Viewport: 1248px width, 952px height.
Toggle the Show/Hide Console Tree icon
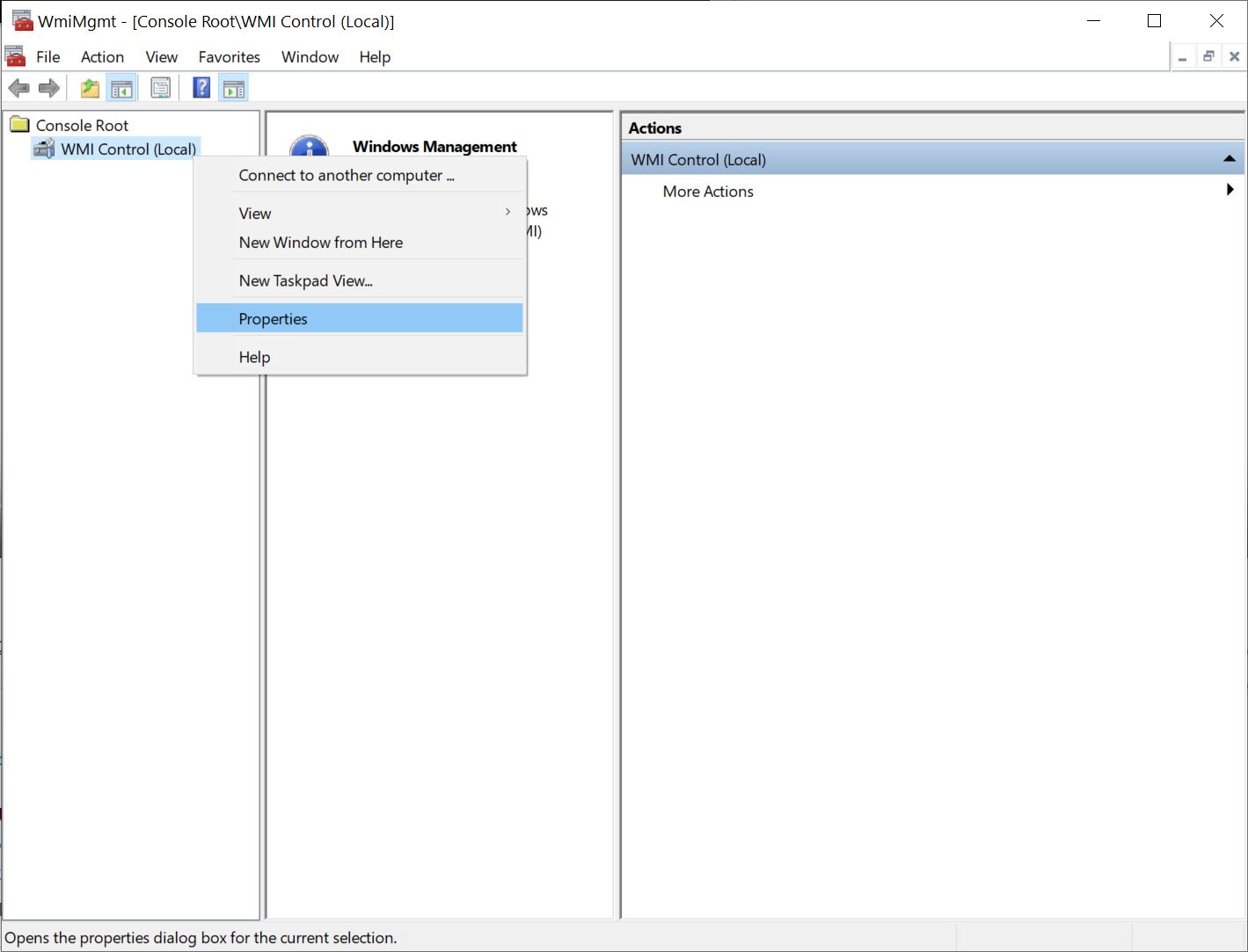pyautogui.click(x=121, y=88)
